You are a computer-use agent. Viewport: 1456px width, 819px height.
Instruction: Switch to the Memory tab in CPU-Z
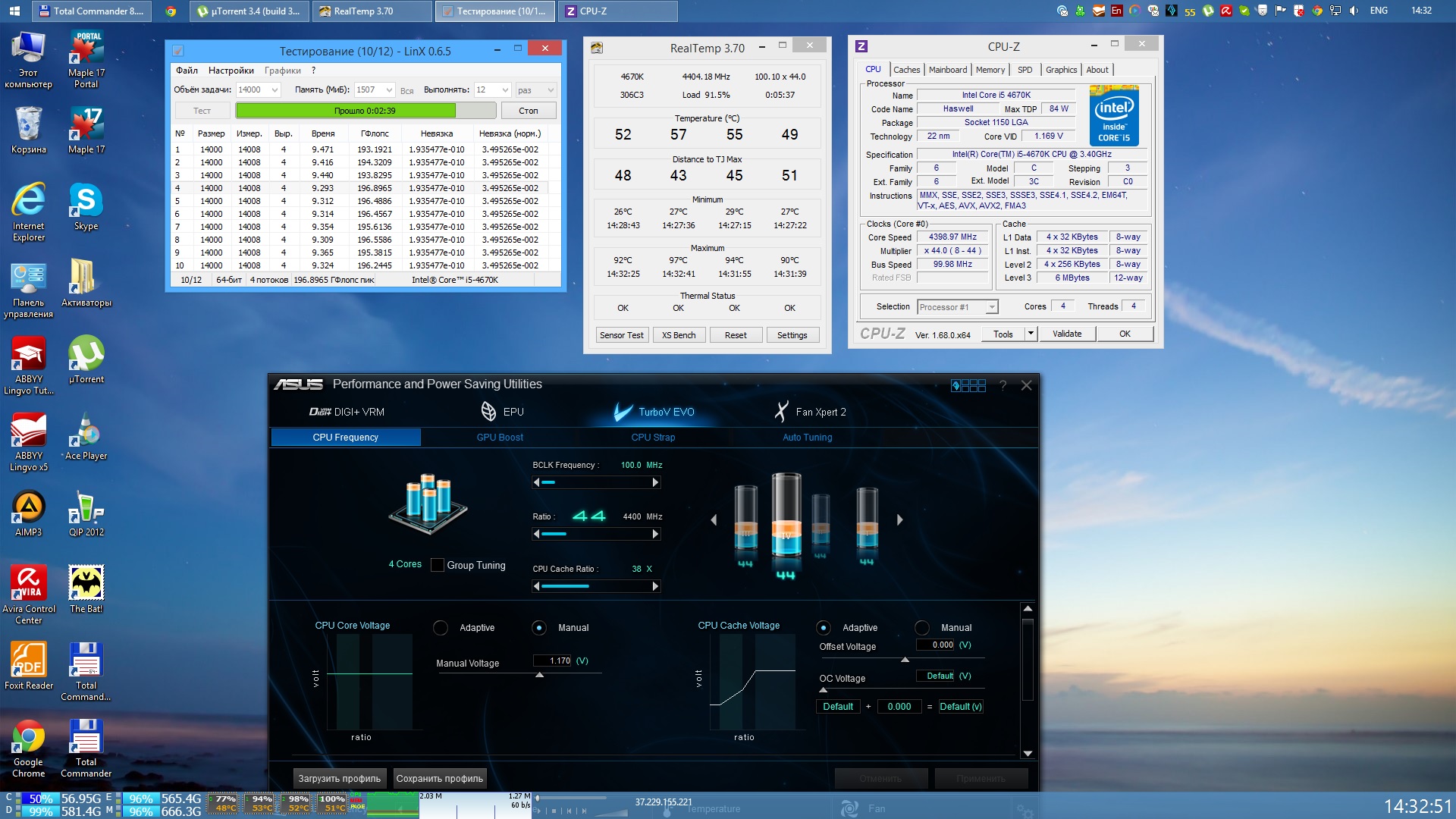tap(990, 70)
